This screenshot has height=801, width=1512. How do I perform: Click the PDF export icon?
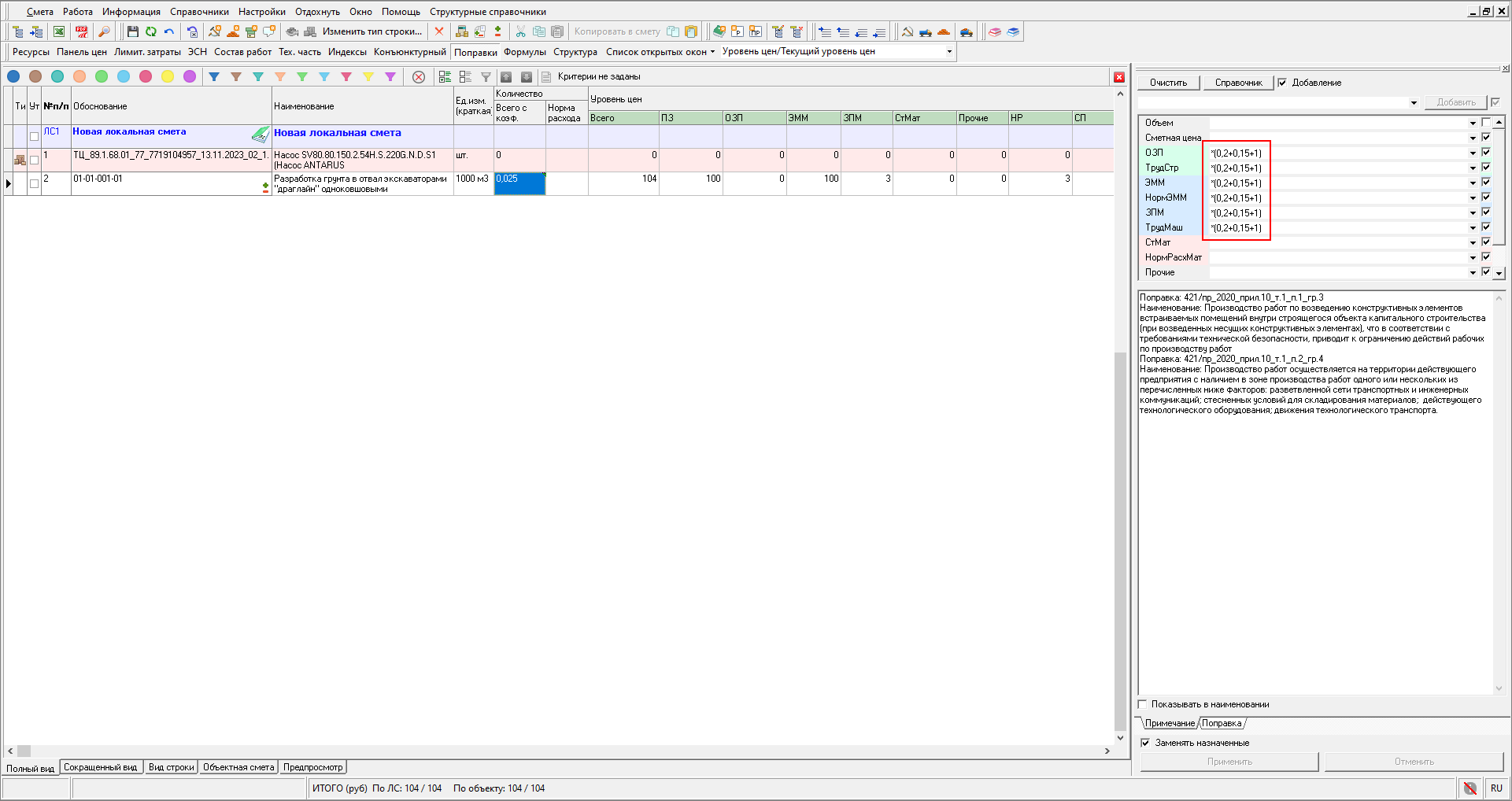point(82,31)
